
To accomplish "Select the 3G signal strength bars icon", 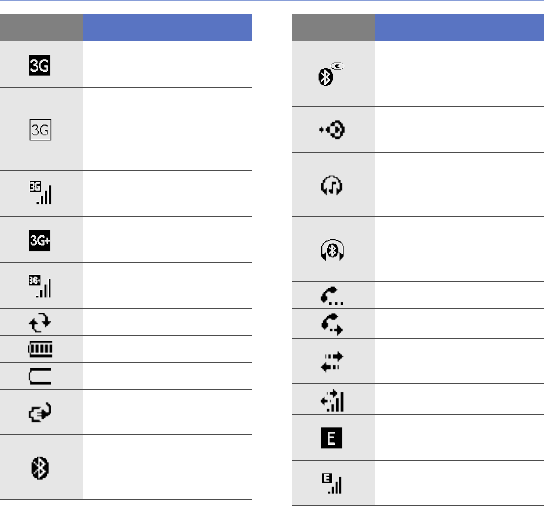I will click(40, 193).
